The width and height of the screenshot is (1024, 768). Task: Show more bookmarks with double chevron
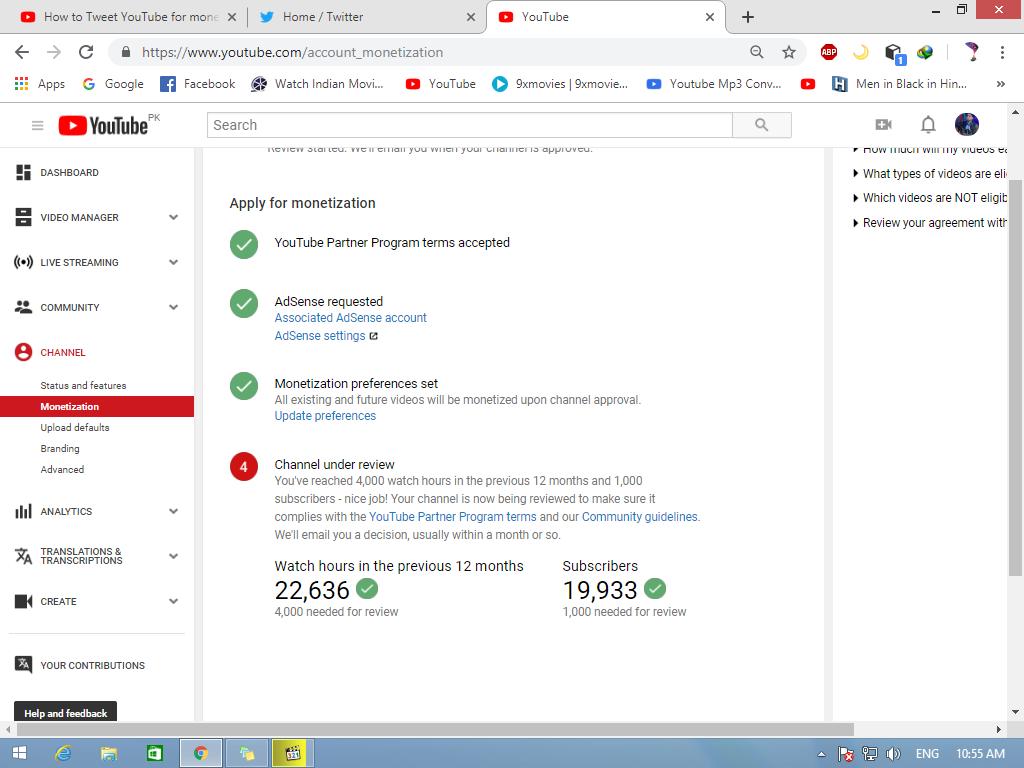pos(1000,84)
